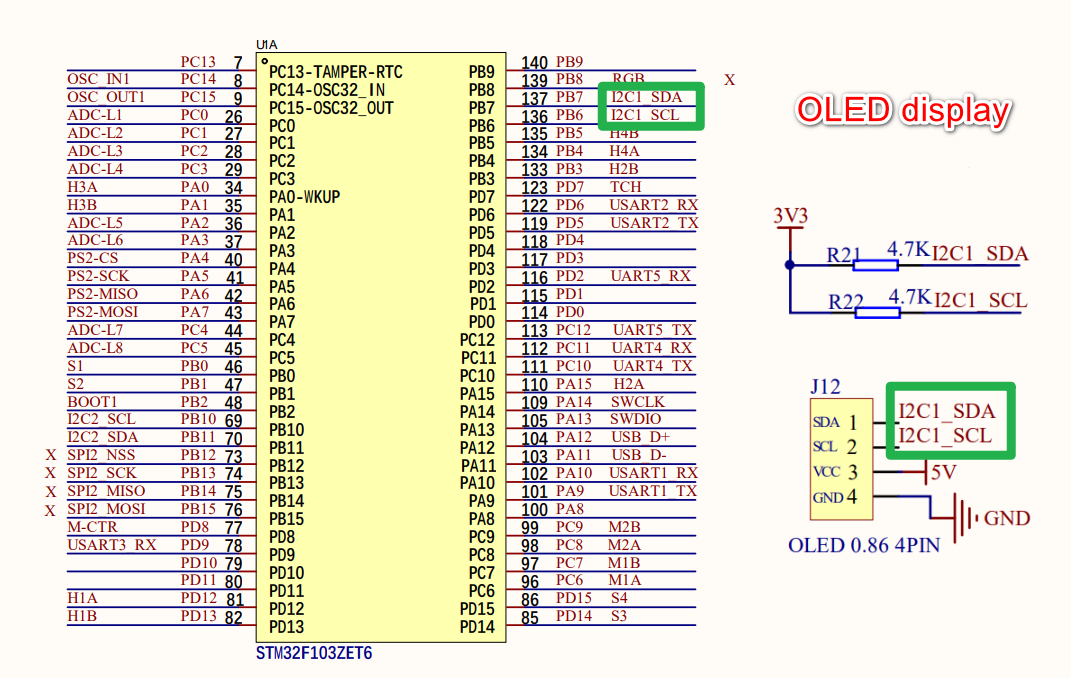
Task: Select the SPI2_NSS net label
Action: [101, 455]
